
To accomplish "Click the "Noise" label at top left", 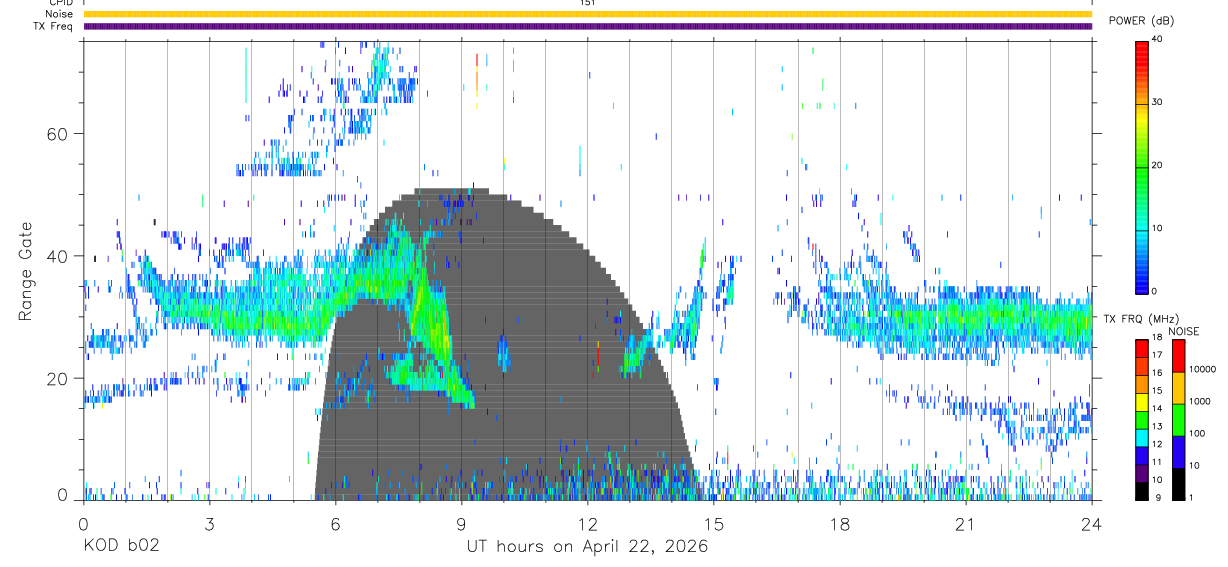I will [x=60, y=14].
